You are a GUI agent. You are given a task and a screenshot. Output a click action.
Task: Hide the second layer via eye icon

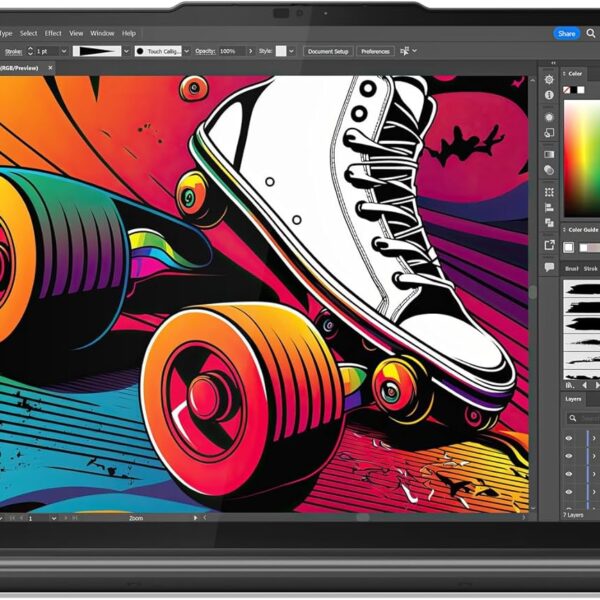coord(569,456)
